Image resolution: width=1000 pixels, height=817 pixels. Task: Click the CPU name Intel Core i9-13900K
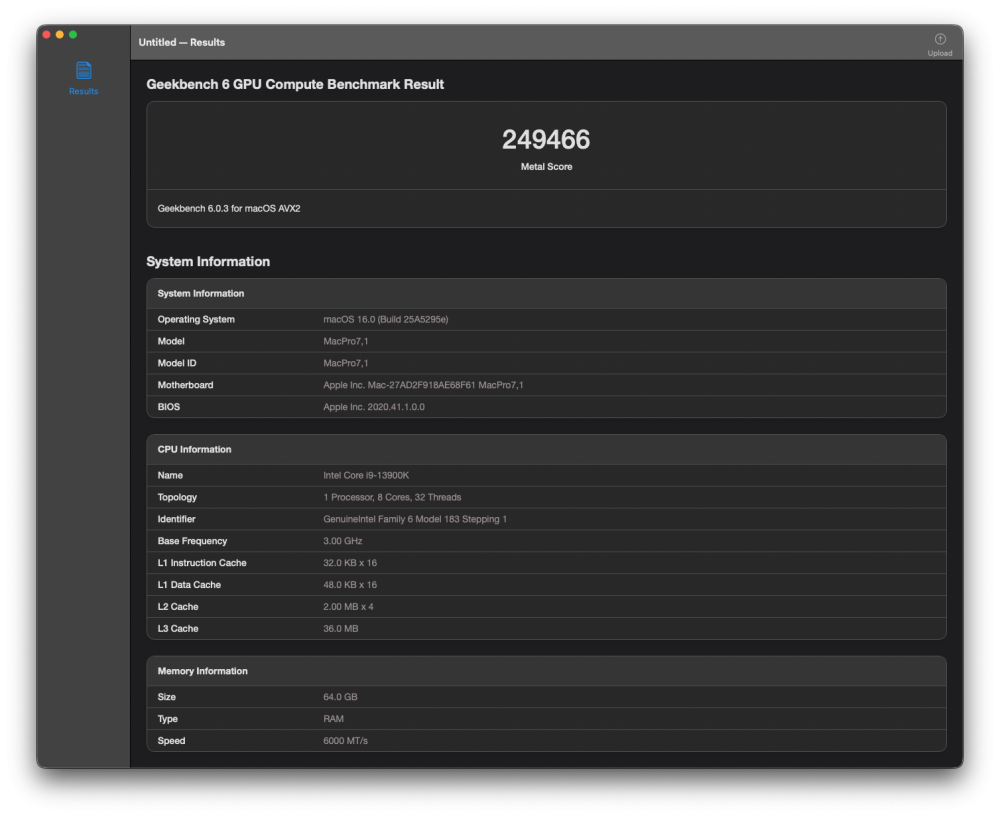click(366, 475)
